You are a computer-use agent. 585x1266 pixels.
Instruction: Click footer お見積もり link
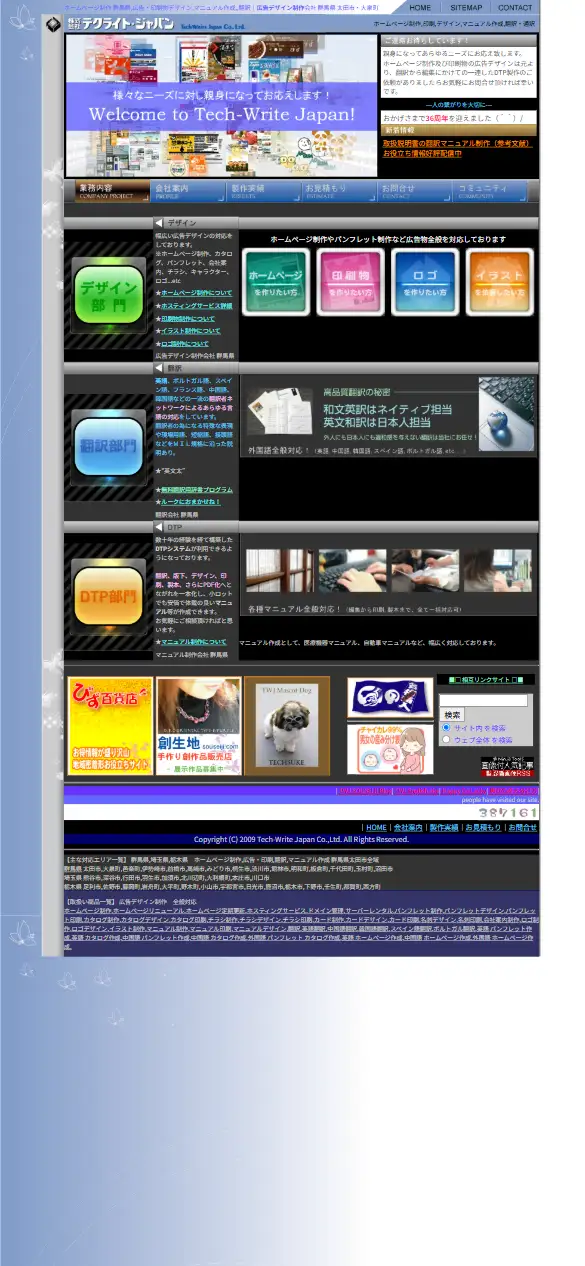point(482,827)
